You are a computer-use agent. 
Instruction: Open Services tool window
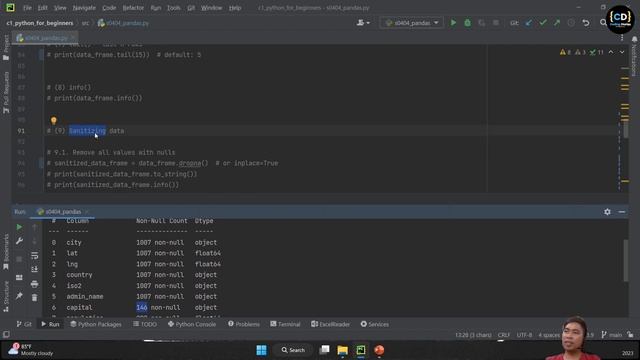[375, 324]
